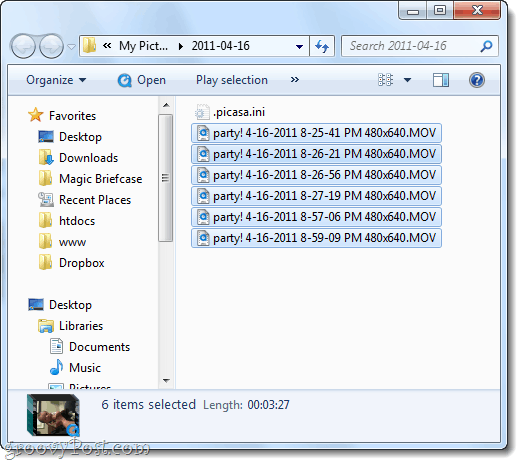Select the 8-25-41 PM MOV file
This screenshot has height=465, width=523.
[x=316, y=133]
